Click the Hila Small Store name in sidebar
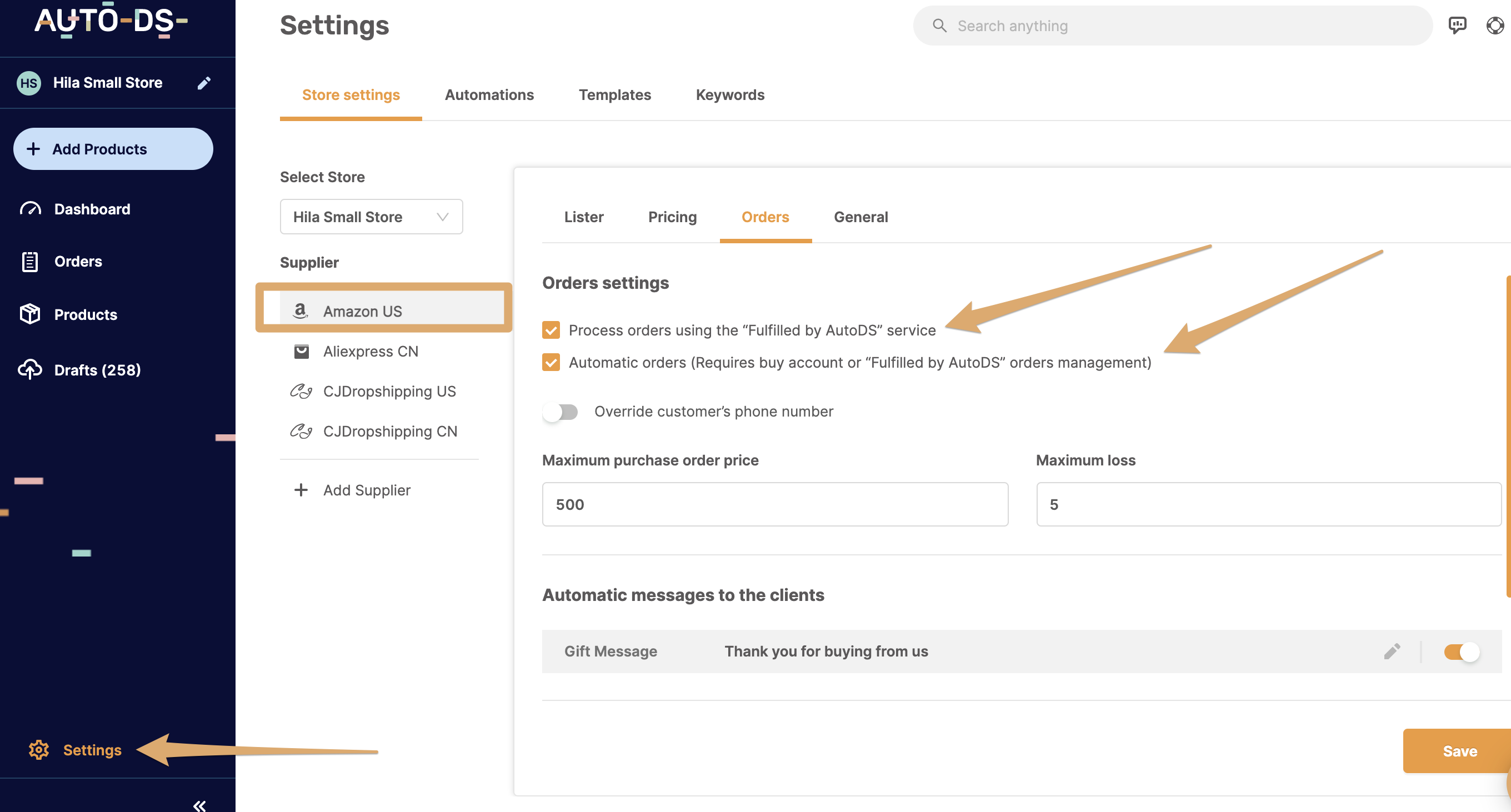Viewport: 1511px width, 812px height. coord(108,83)
